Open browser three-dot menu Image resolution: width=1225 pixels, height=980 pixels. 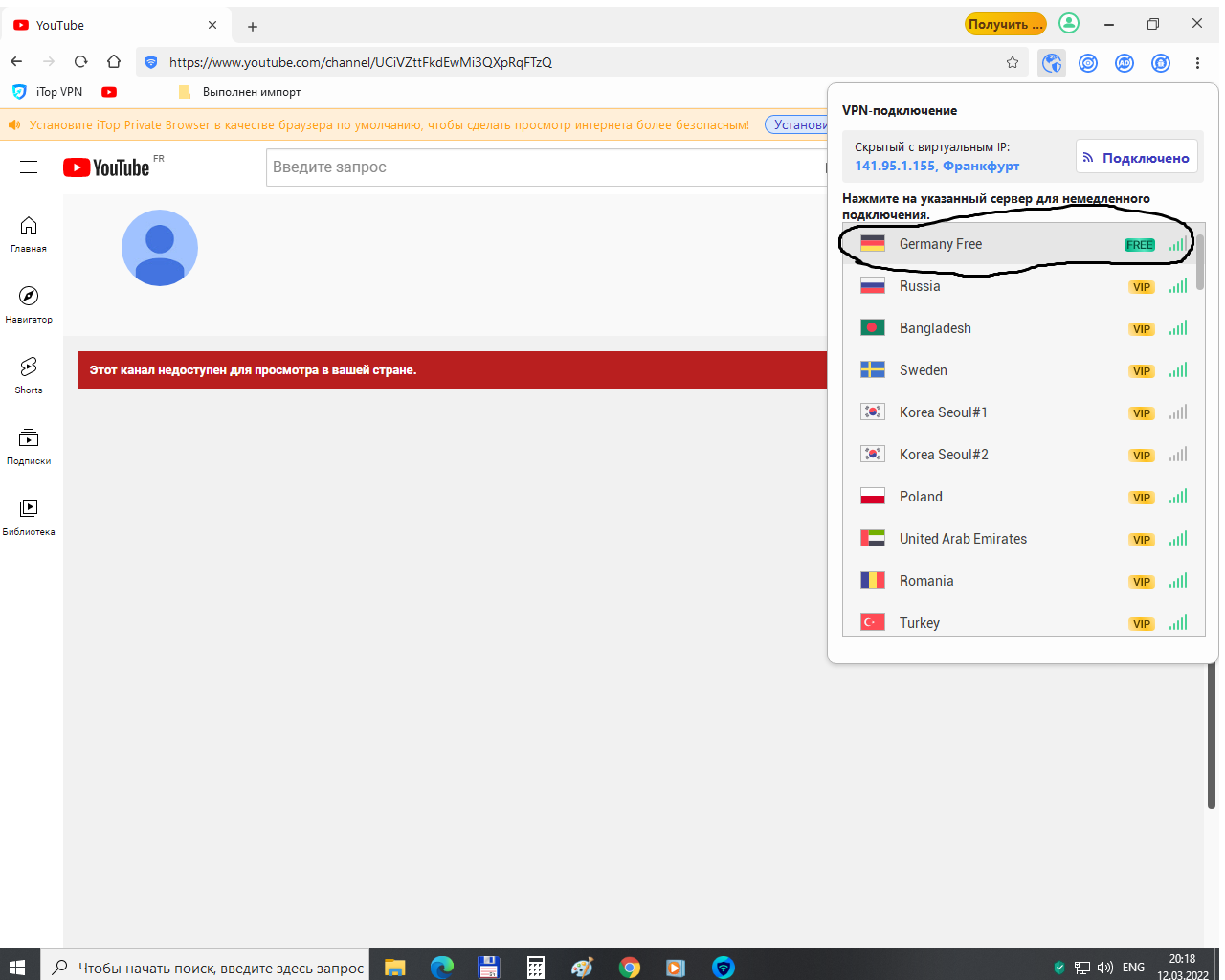1197,63
